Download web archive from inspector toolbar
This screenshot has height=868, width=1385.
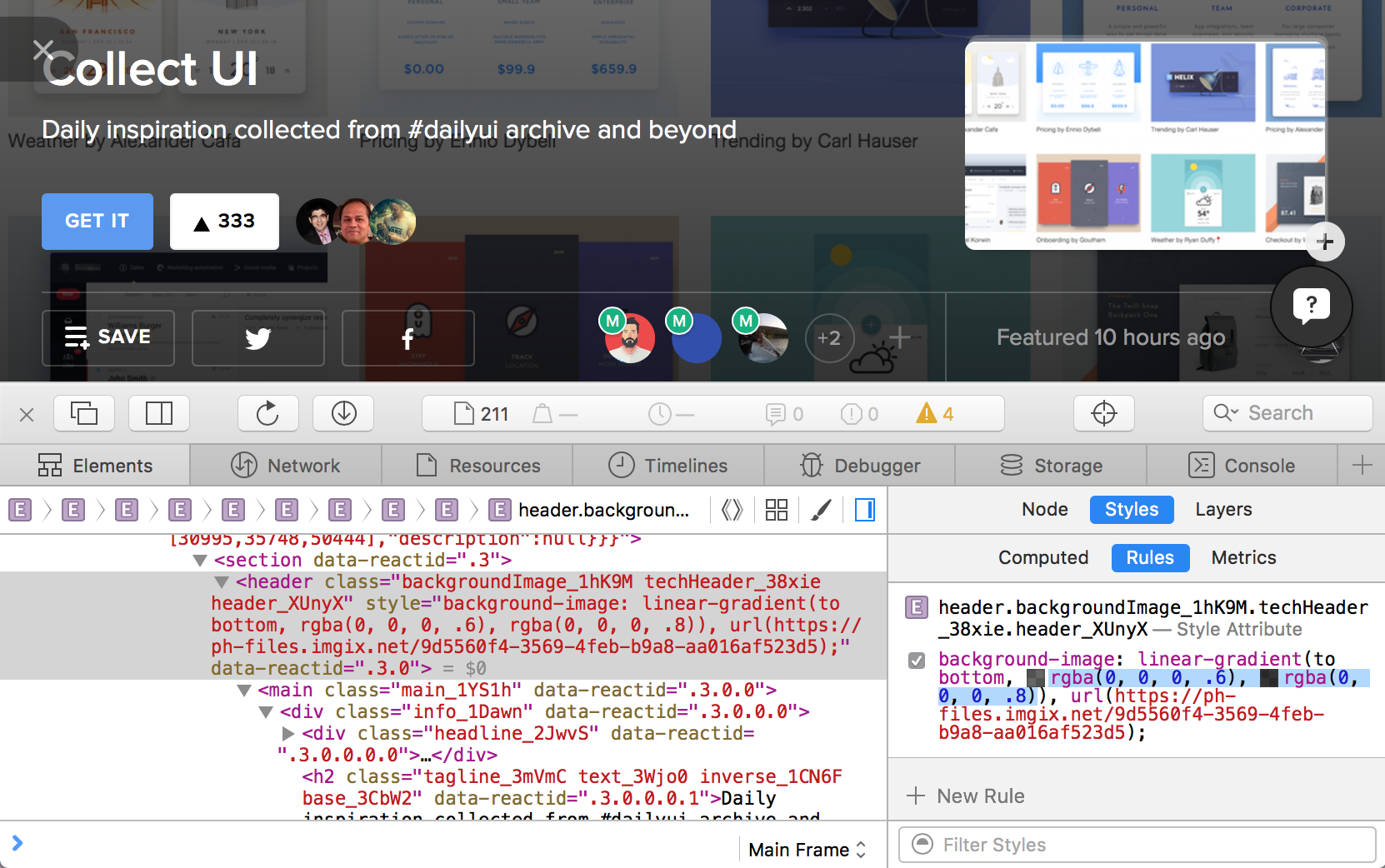click(x=343, y=413)
